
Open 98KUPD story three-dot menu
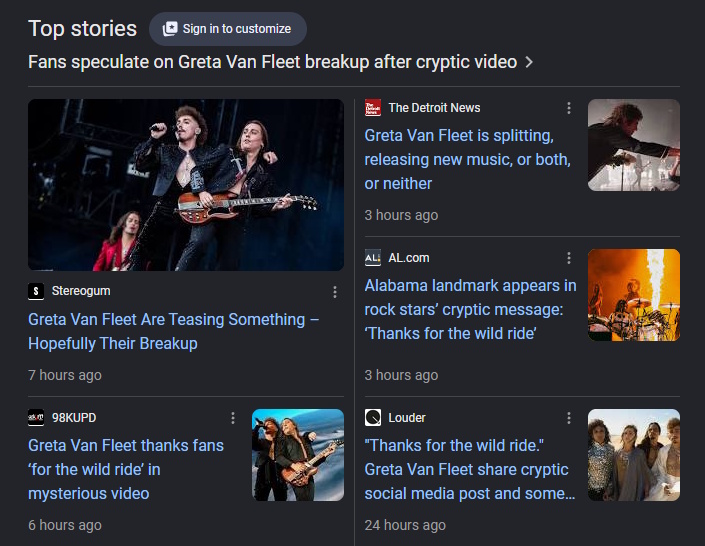232,418
